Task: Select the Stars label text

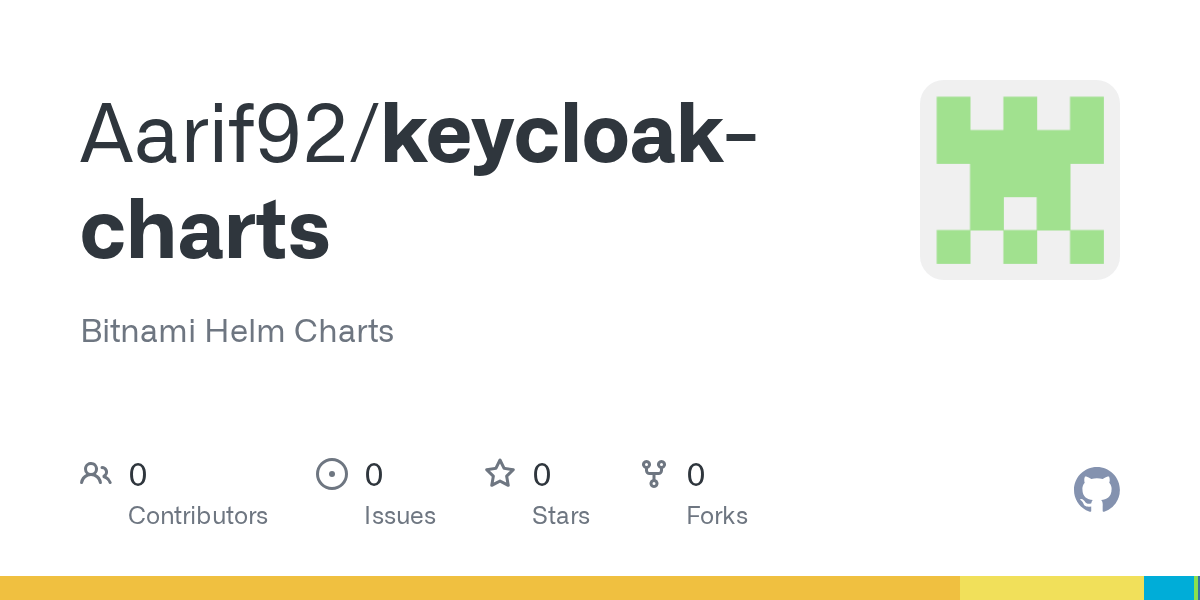Action: (x=561, y=516)
